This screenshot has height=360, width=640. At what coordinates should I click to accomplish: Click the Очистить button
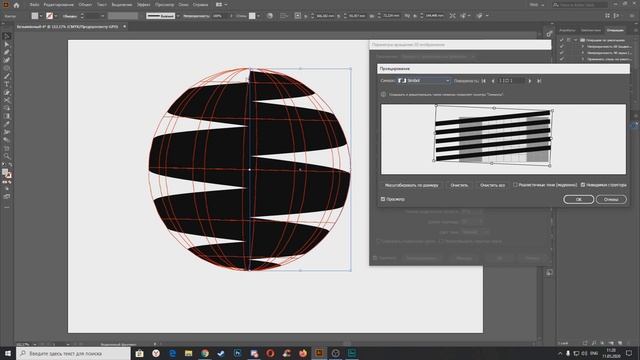(459, 185)
